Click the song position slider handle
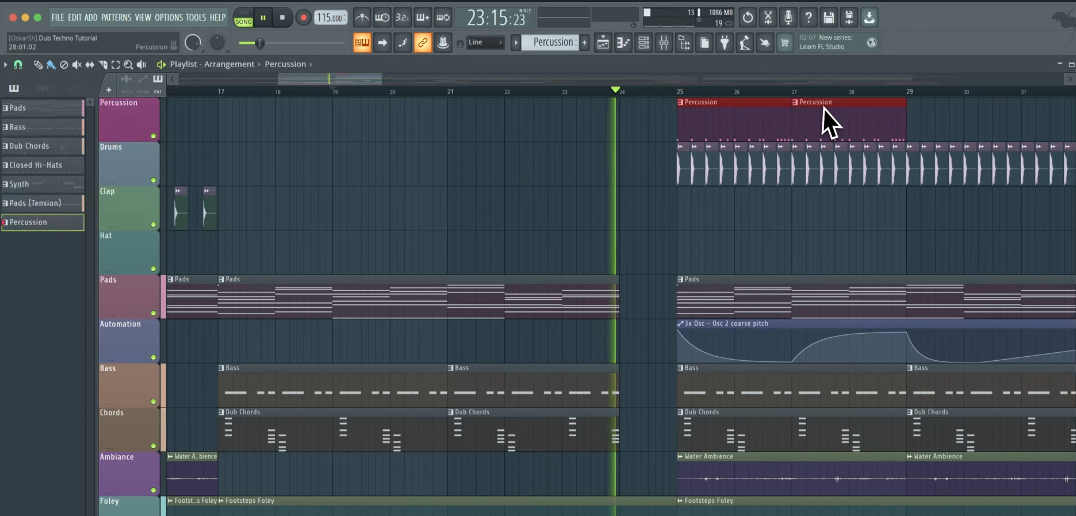Image resolution: width=1076 pixels, height=516 pixels. [x=260, y=43]
